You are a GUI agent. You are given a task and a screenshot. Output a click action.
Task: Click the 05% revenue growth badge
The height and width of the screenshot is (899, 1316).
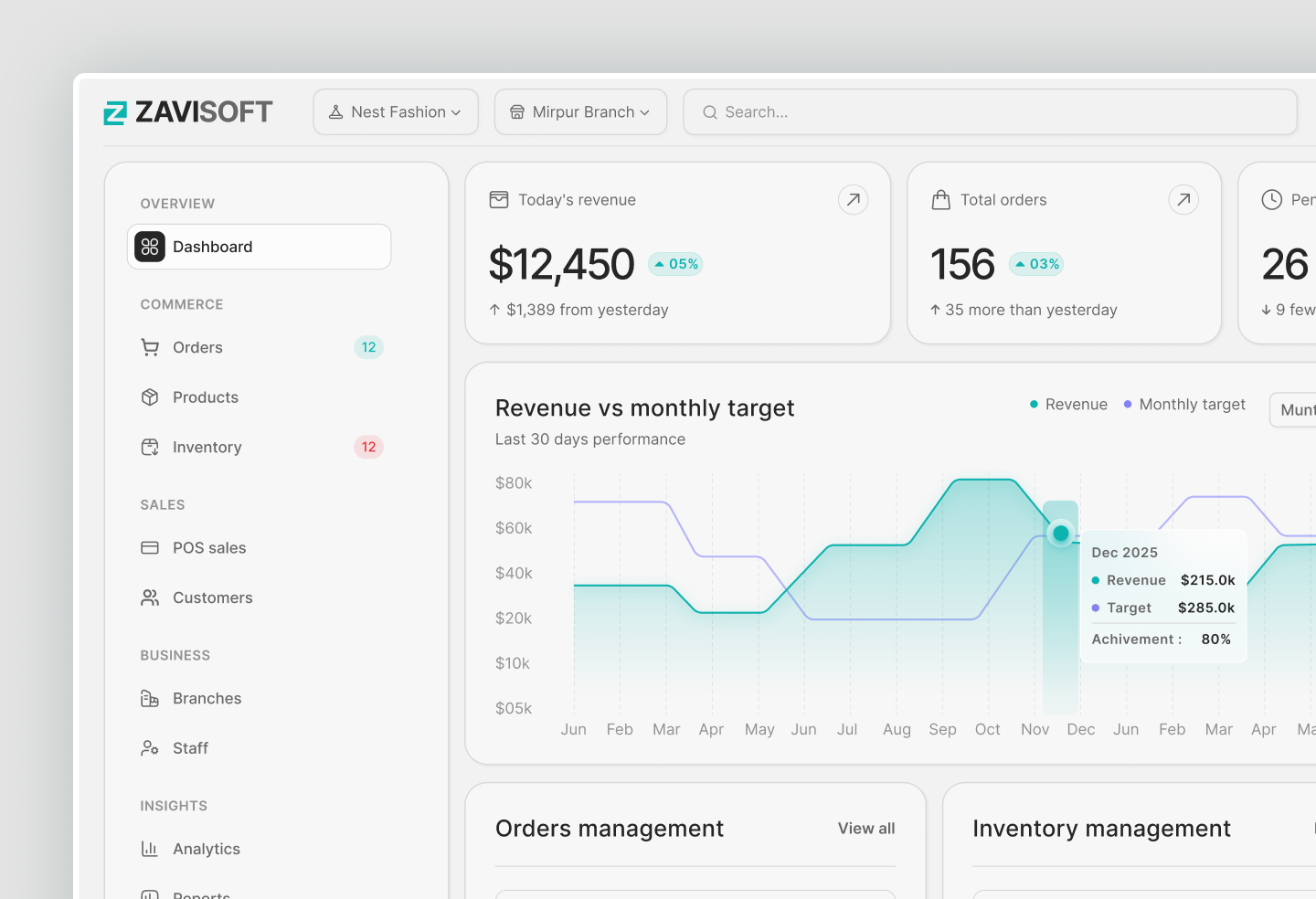675,264
